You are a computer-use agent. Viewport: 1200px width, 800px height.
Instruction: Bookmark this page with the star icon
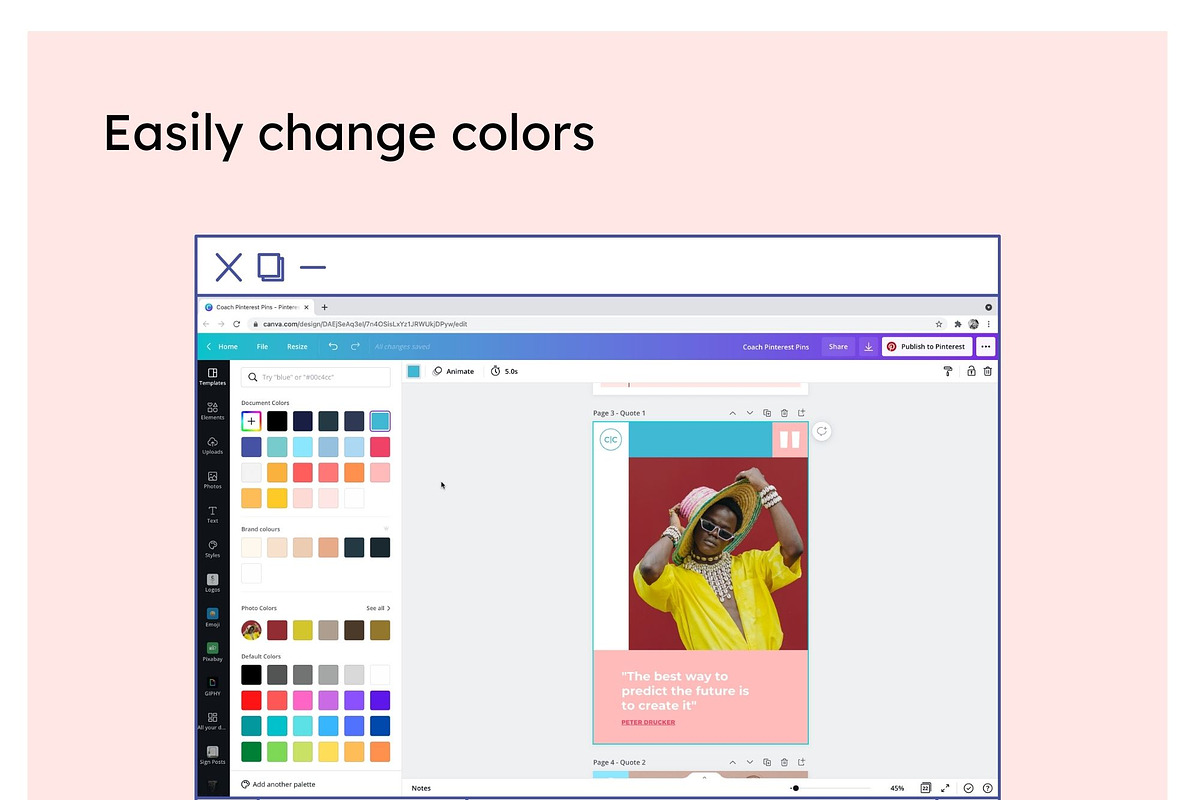pos(939,324)
